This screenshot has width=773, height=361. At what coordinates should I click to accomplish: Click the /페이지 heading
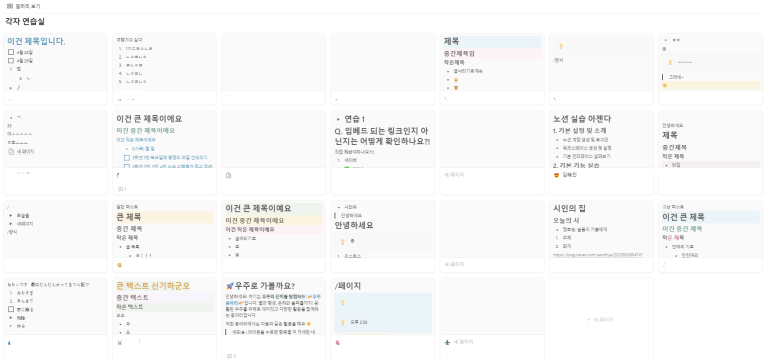point(348,286)
